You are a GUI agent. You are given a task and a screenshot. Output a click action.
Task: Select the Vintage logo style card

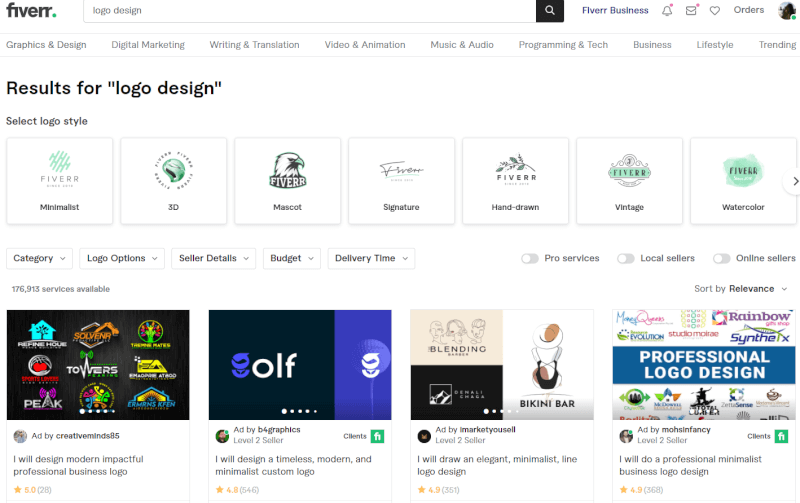(629, 181)
